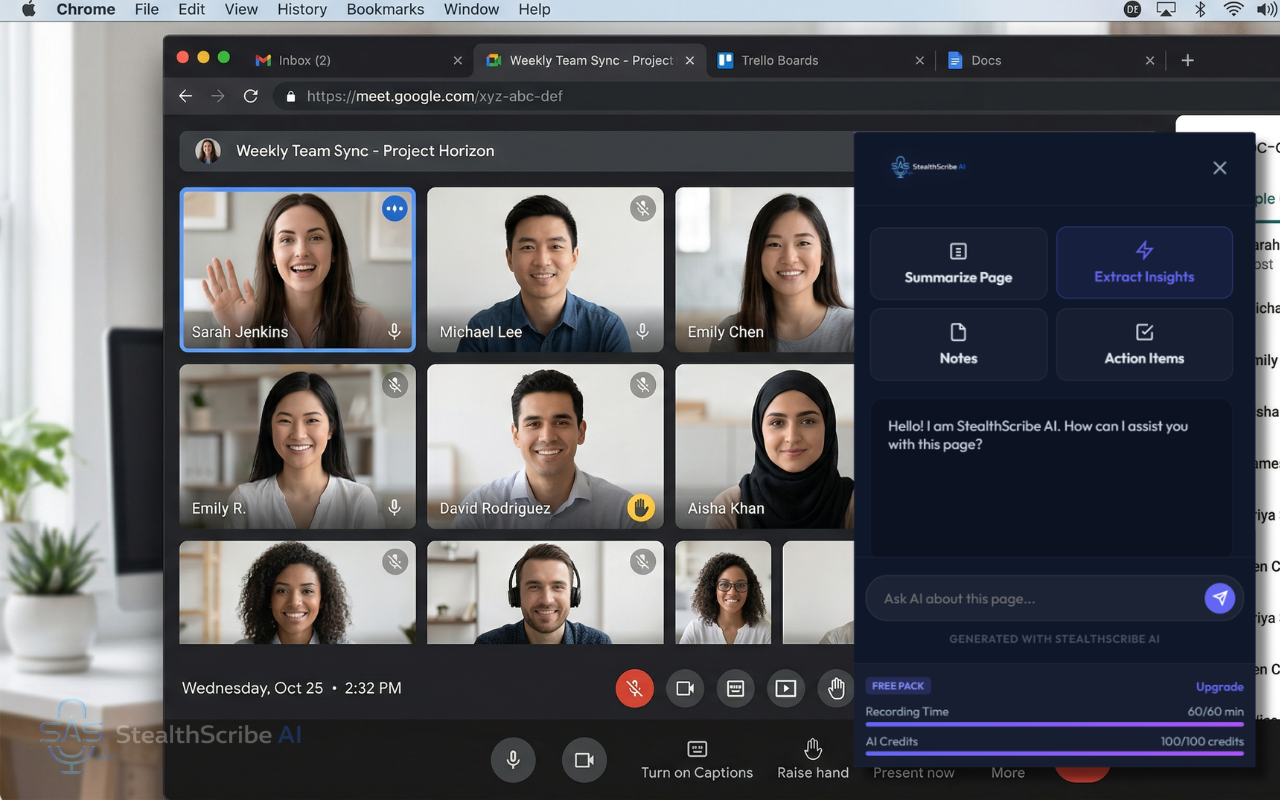Image resolution: width=1280 pixels, height=800 pixels.
Task: Mute Sarah Jenkins' microphone on her tile
Action: [395, 331]
